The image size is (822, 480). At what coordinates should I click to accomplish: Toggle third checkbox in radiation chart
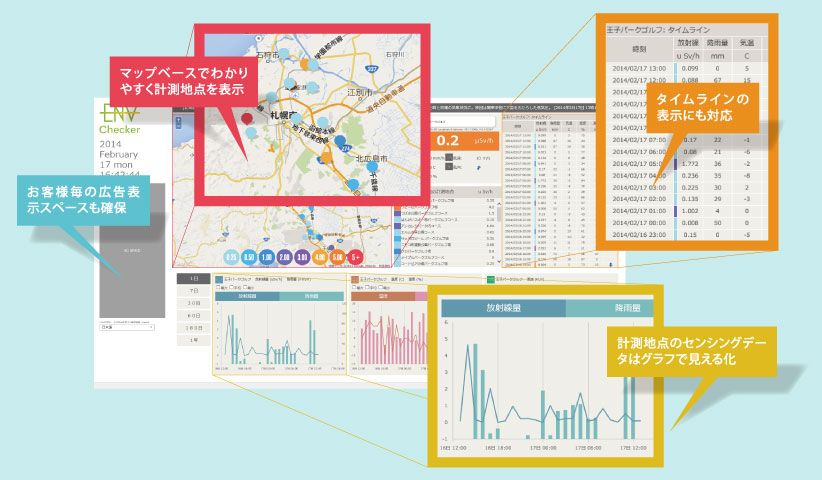(x=245, y=288)
